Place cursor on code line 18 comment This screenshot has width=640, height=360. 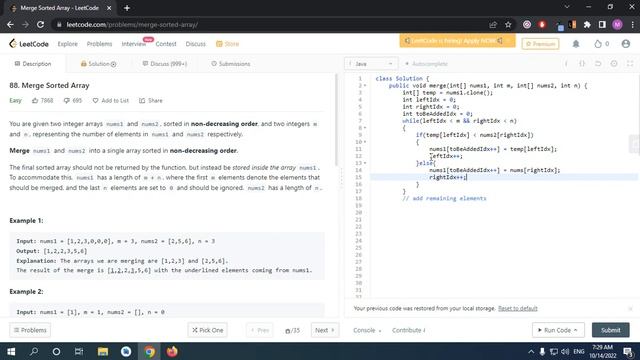pyautogui.click(x=444, y=198)
